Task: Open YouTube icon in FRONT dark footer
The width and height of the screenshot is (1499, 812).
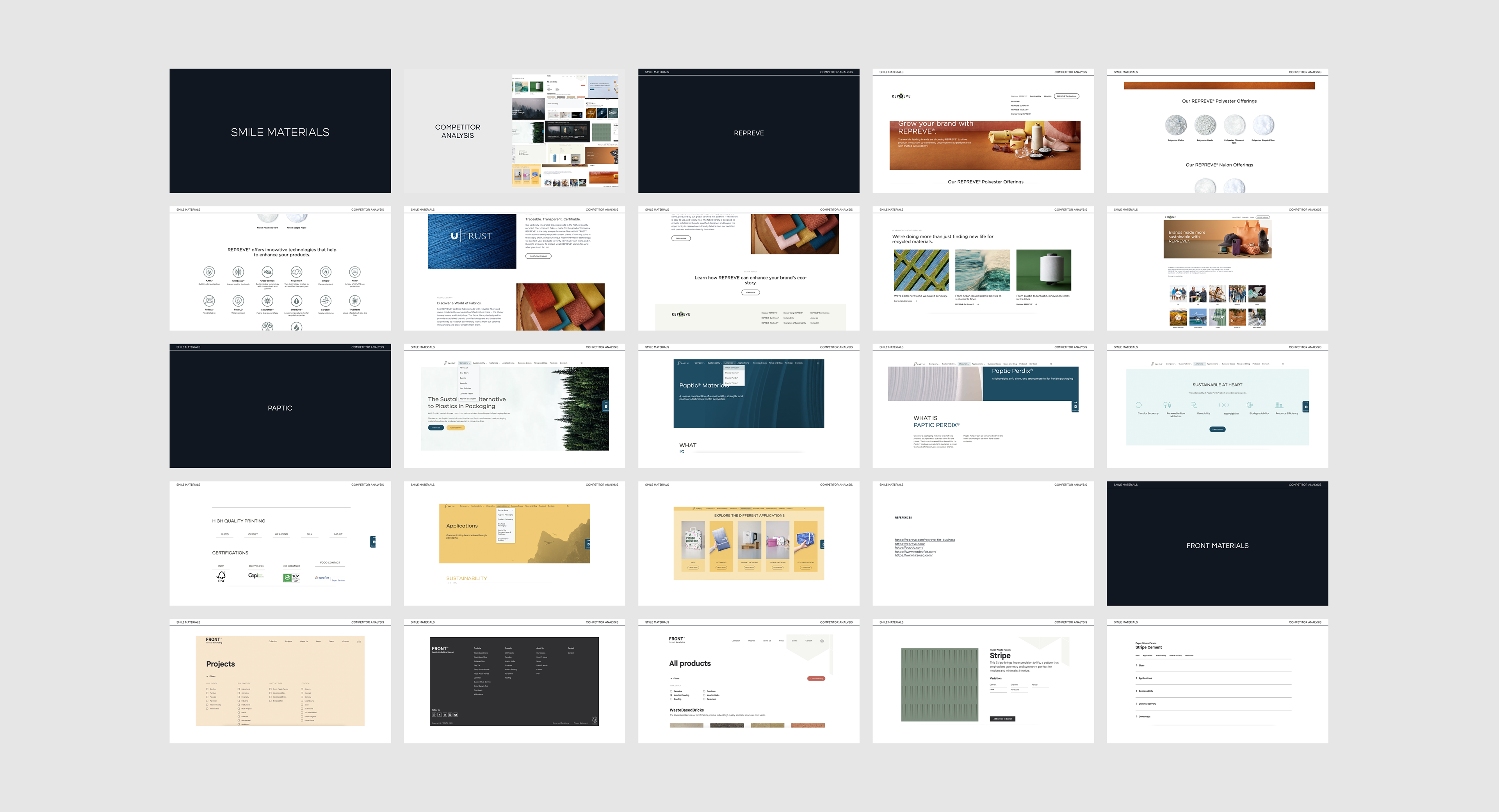Action: [x=456, y=714]
